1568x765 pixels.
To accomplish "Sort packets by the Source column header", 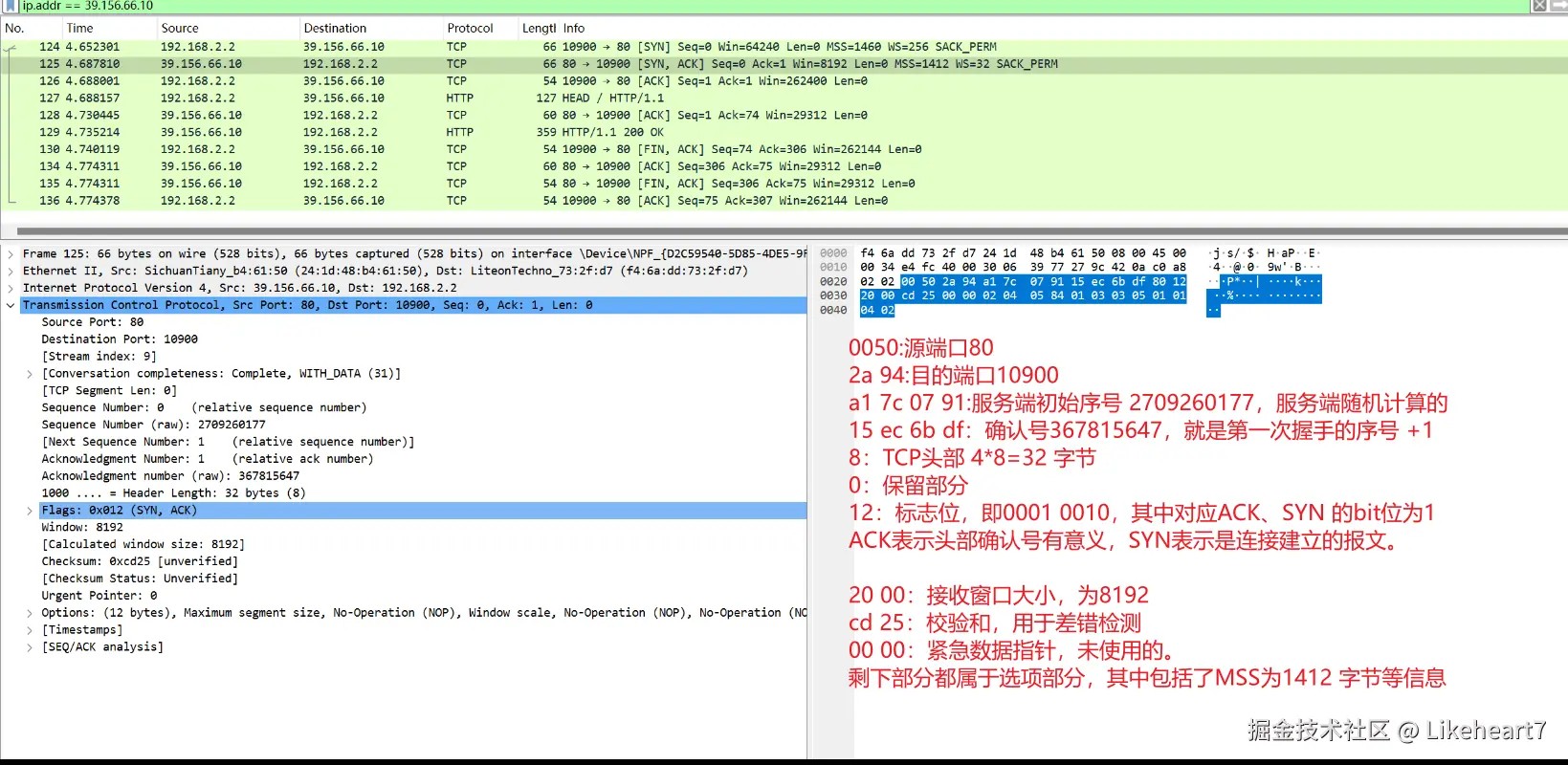I will tap(180, 29).
